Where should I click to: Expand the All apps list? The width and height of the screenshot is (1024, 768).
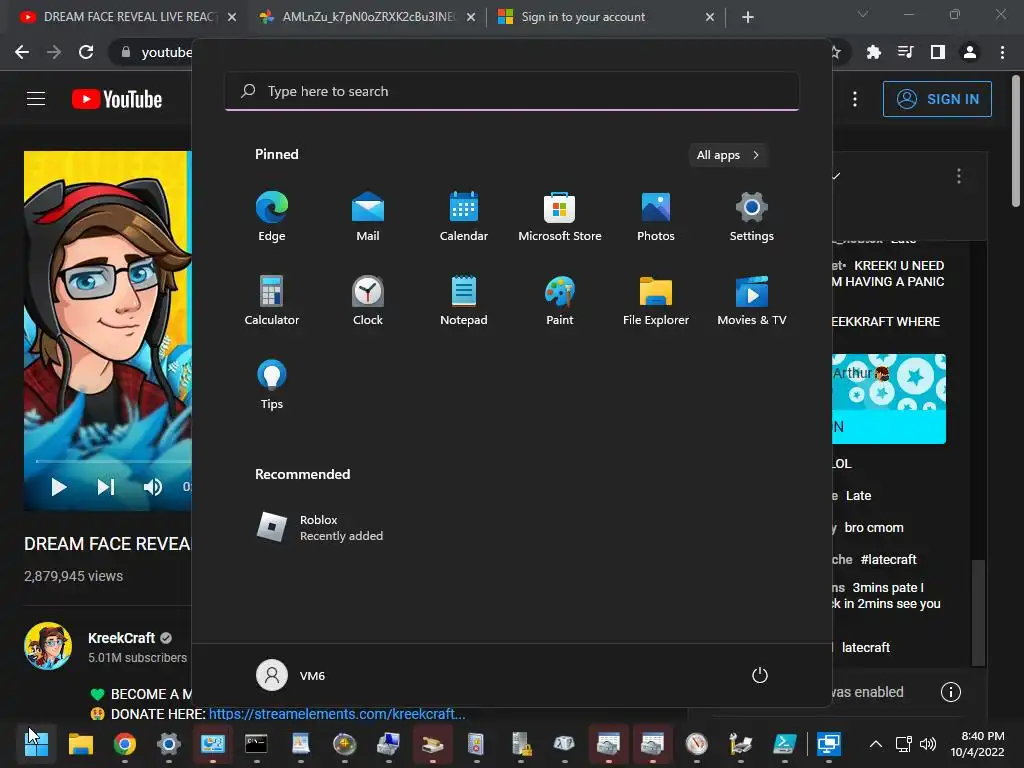coord(728,155)
